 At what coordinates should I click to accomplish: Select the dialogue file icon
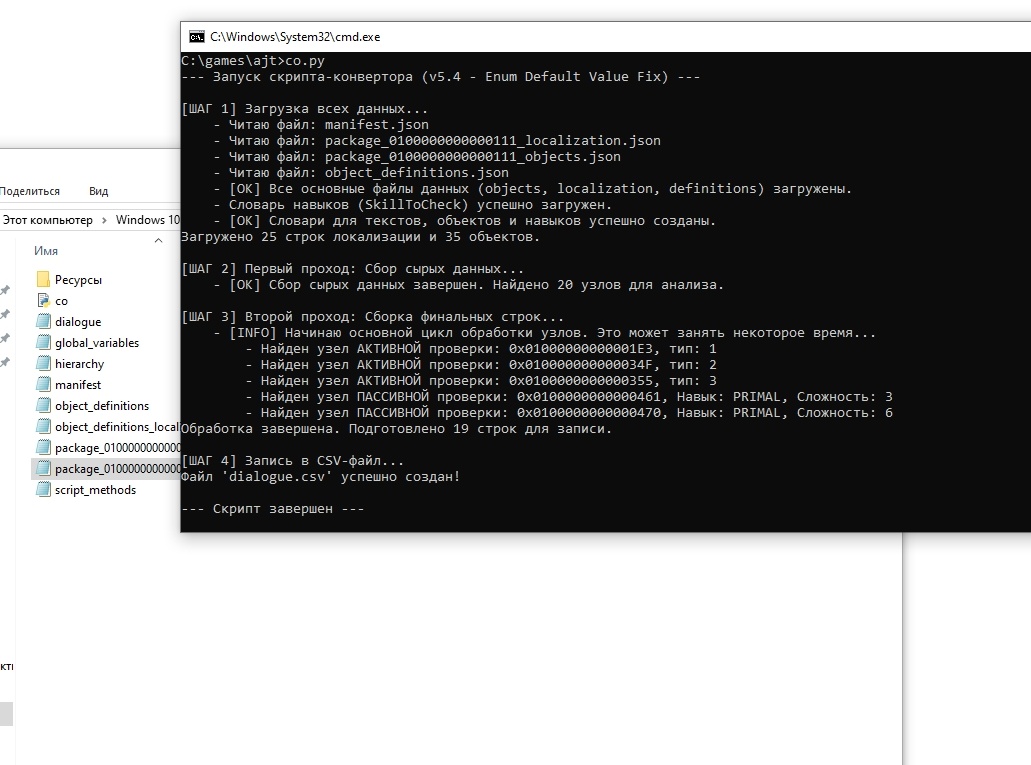pos(43,322)
